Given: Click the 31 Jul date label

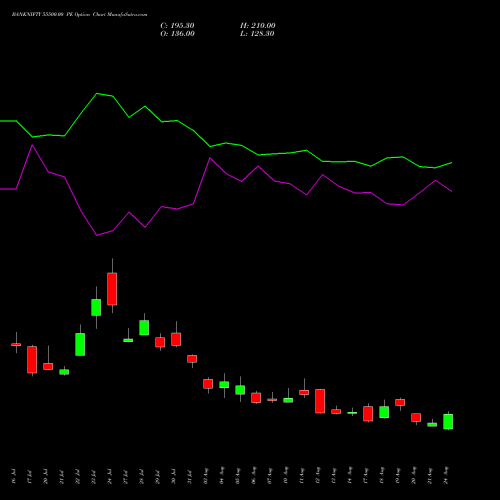Looking at the screenshot, I should (x=190, y=476).
